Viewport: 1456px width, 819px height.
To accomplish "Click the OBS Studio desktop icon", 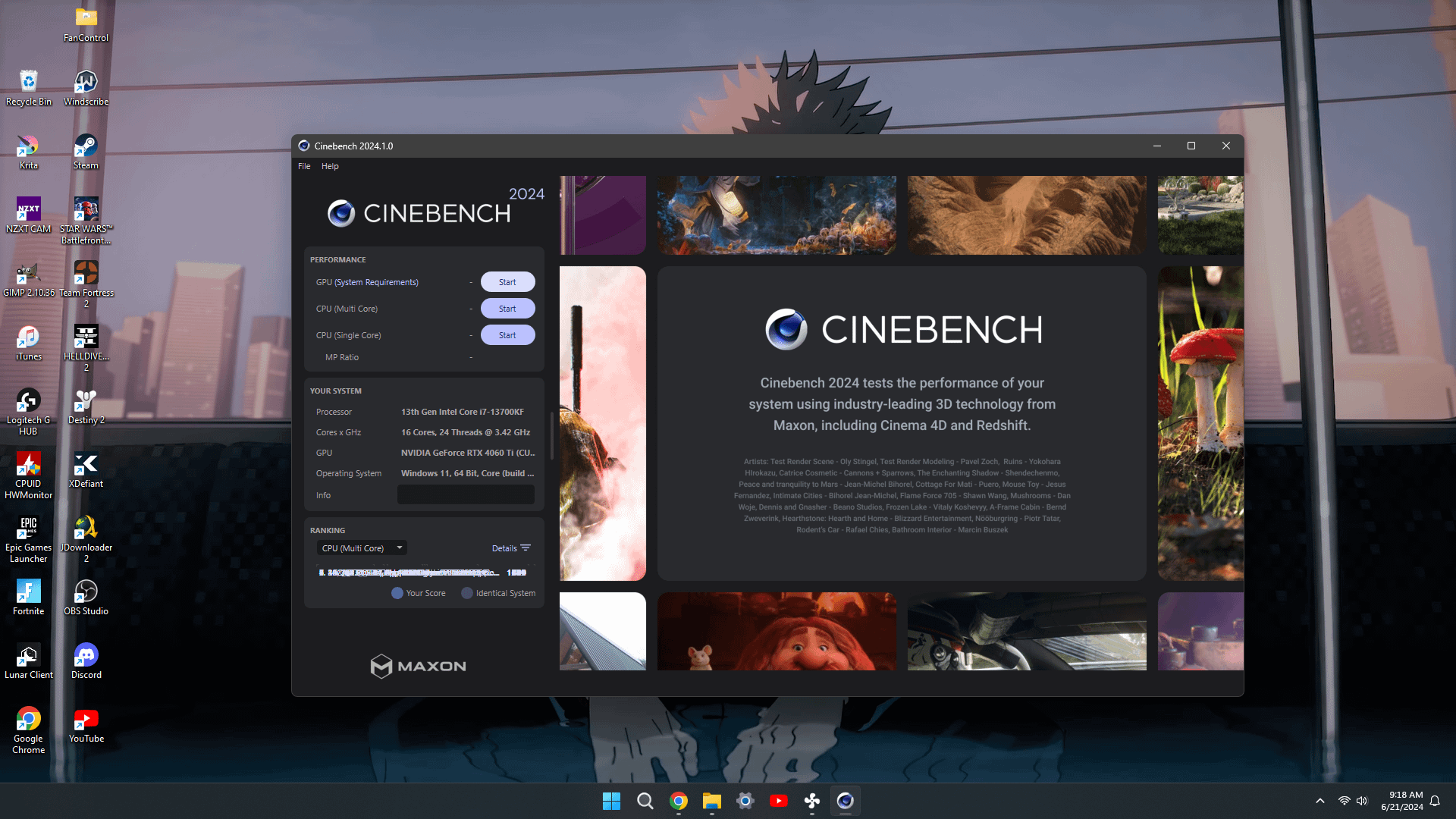I will pyautogui.click(x=86, y=598).
